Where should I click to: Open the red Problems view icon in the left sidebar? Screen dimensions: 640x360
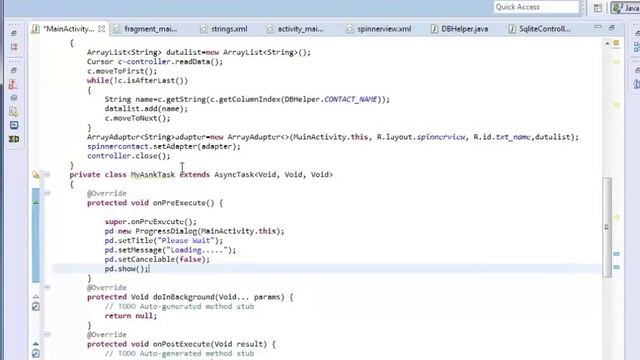(x=14, y=84)
